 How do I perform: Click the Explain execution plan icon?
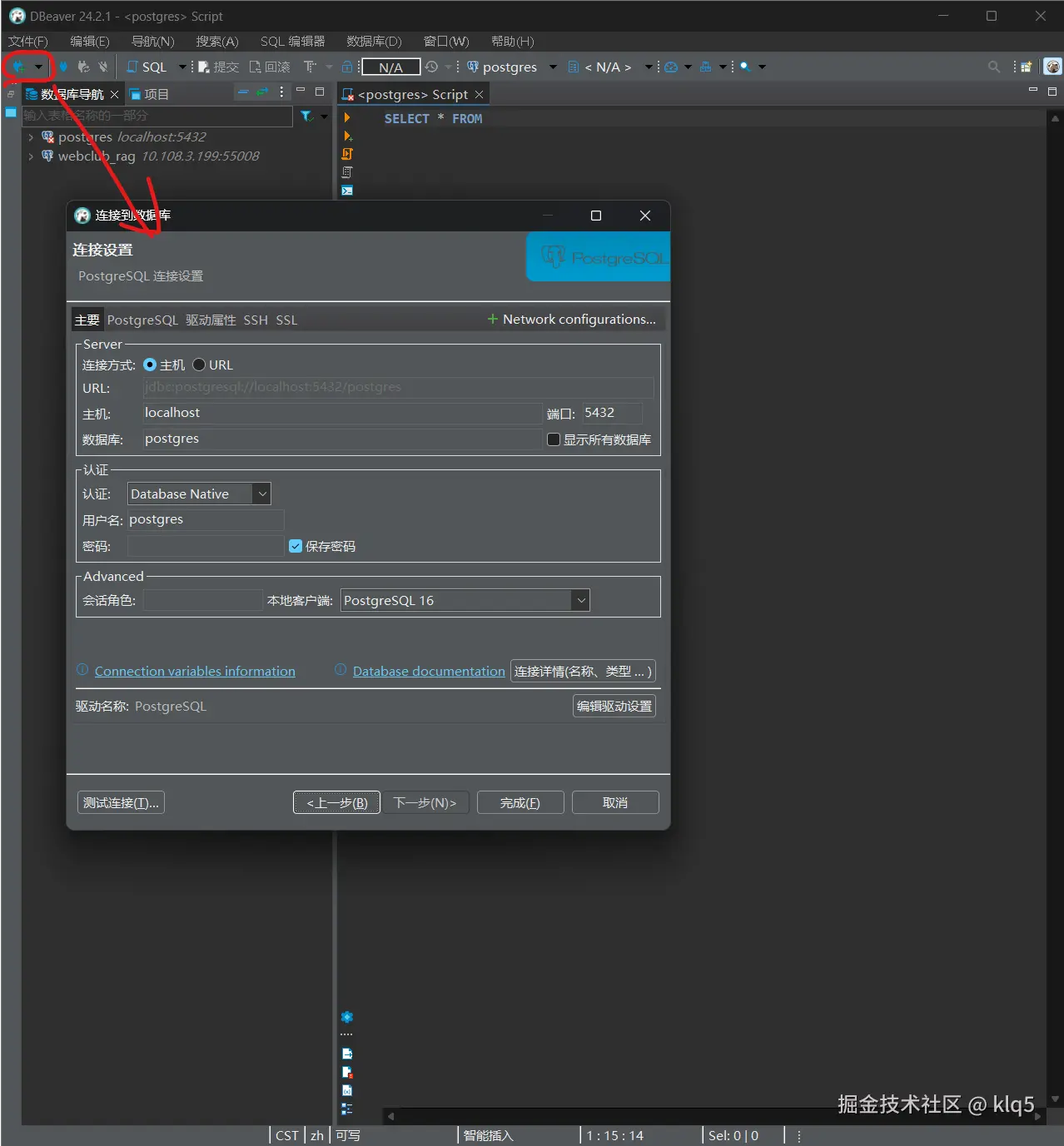(347, 172)
